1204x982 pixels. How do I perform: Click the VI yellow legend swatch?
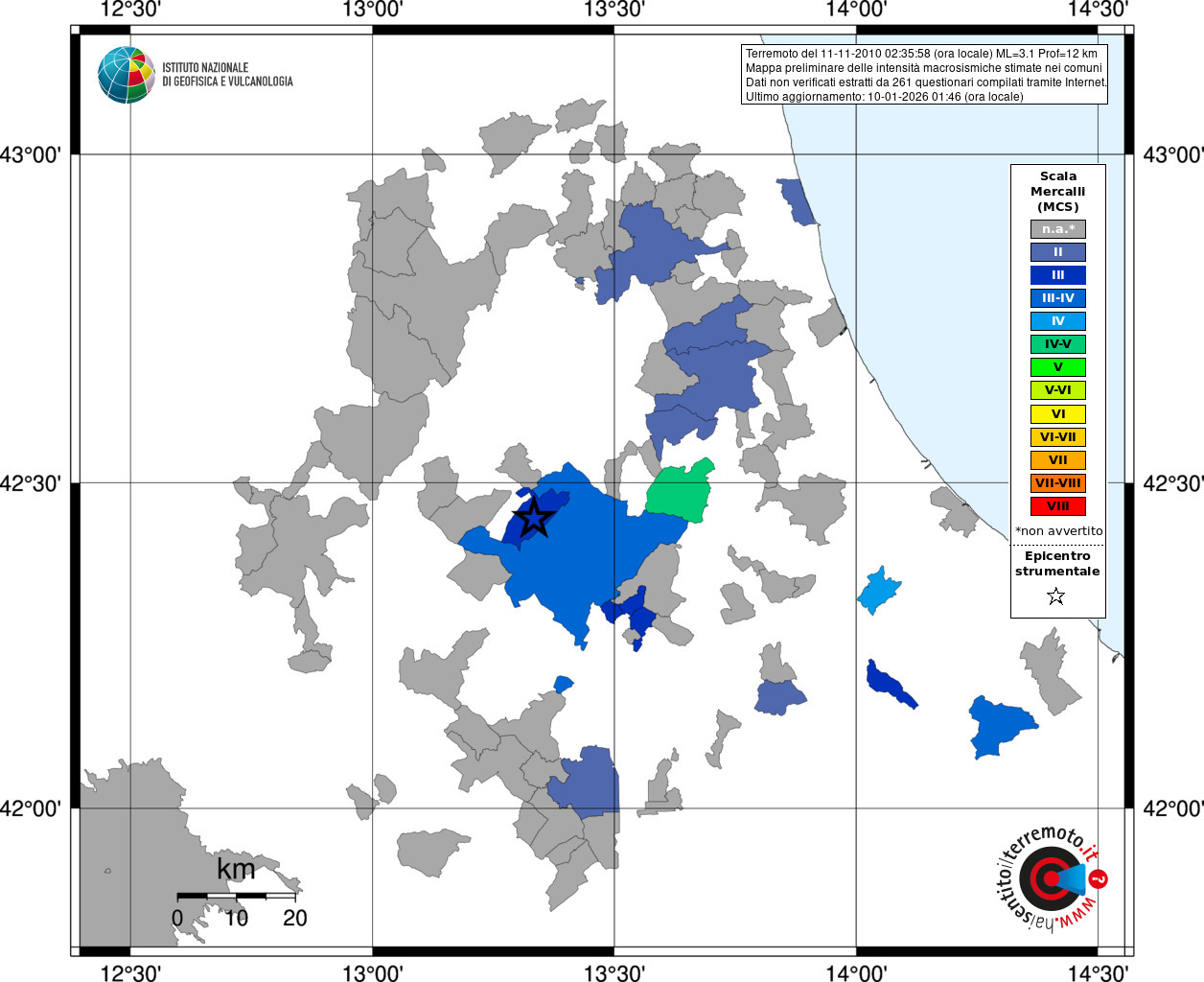(x=1058, y=414)
